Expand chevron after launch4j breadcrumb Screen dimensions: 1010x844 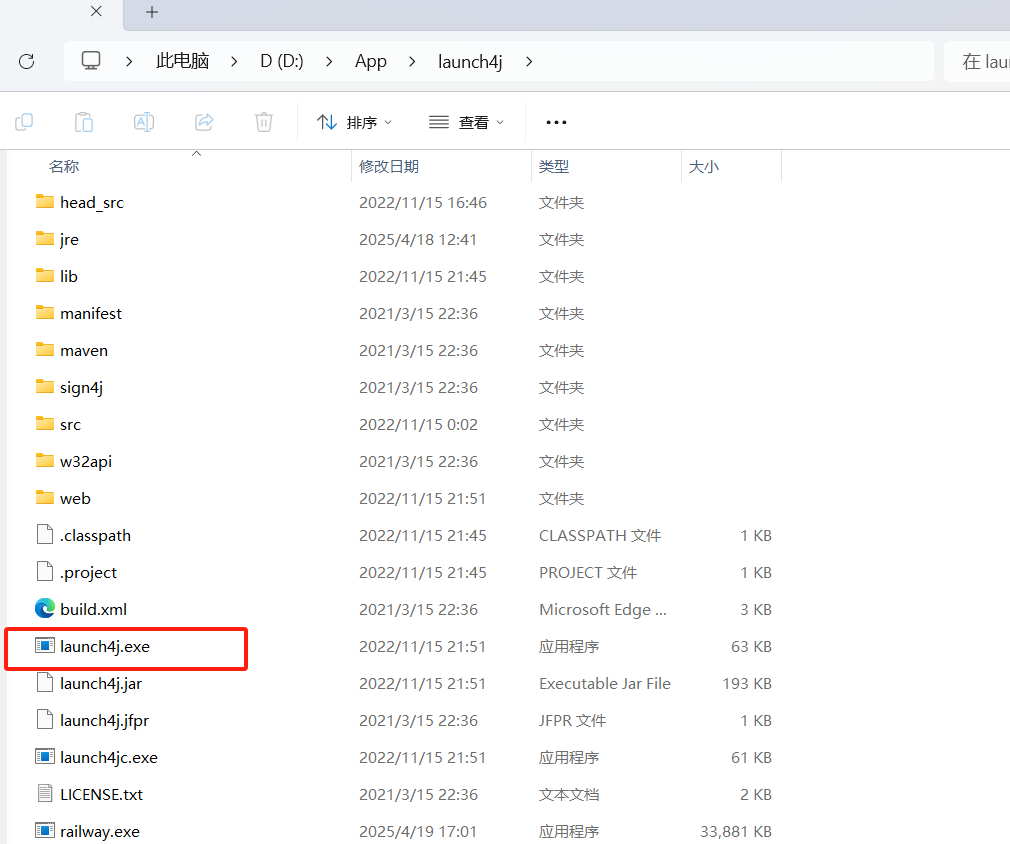(529, 62)
